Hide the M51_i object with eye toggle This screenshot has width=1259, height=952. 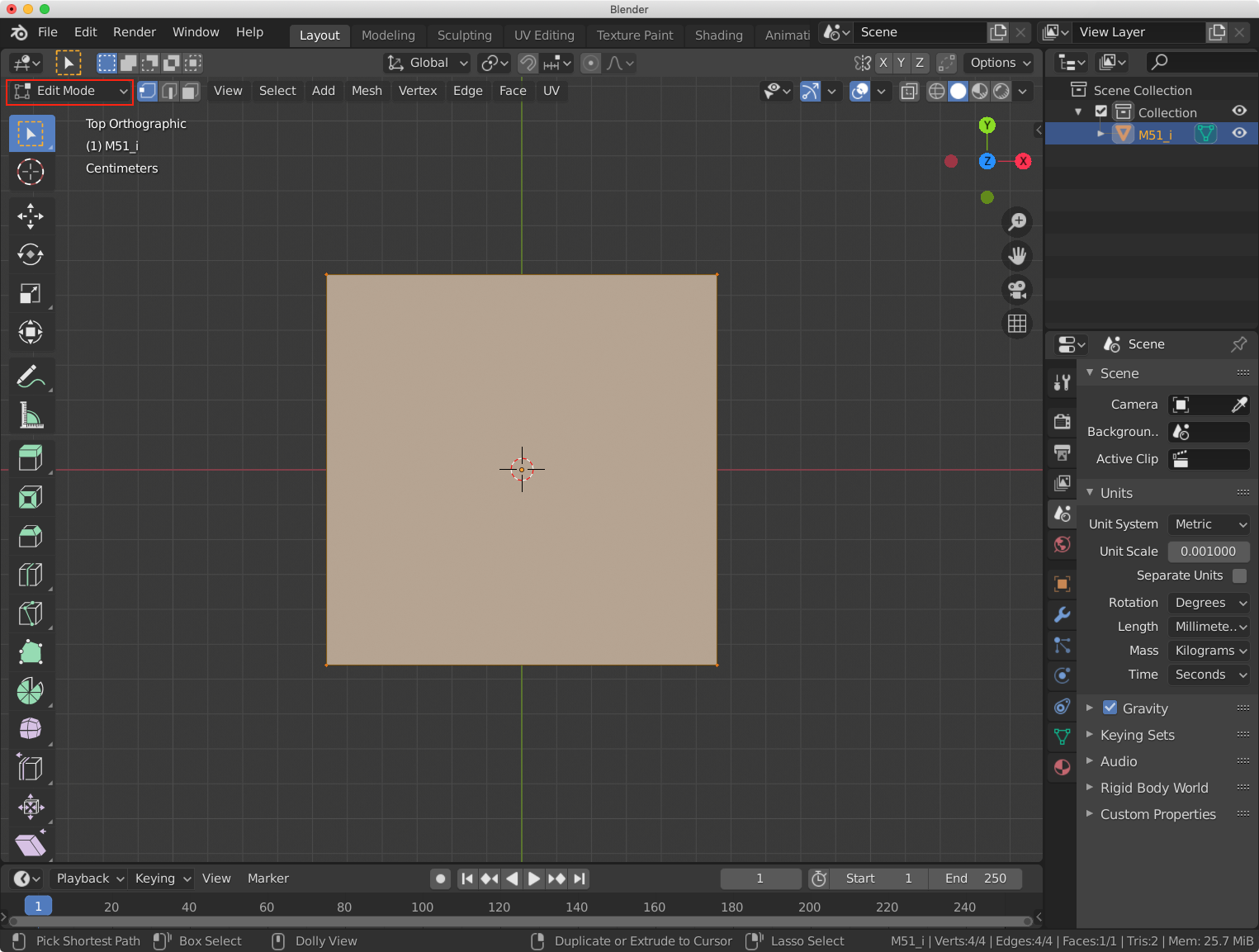[x=1238, y=133]
